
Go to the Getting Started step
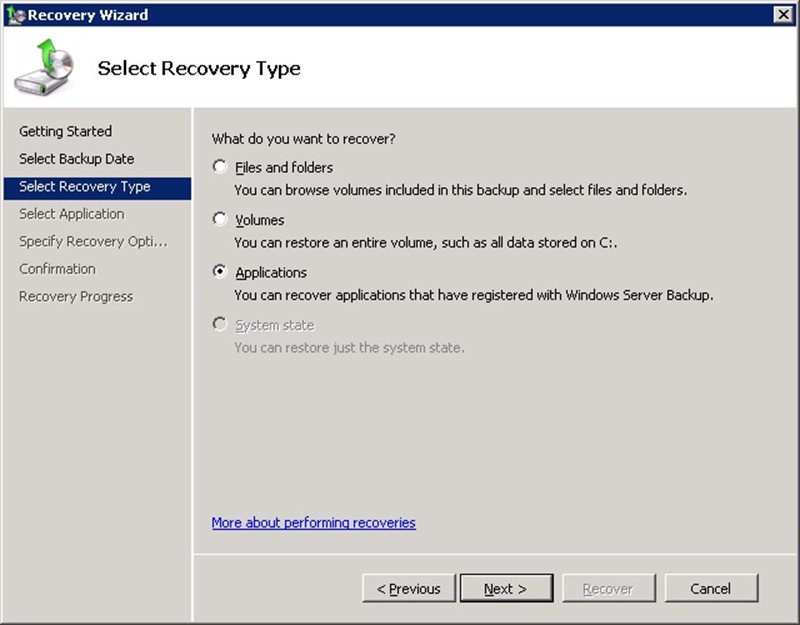click(65, 131)
